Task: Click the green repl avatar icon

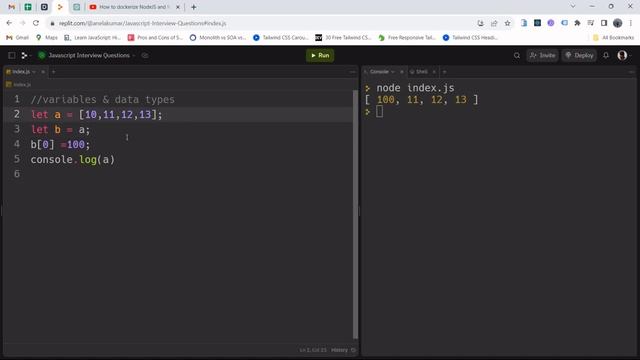Action: 42,55
